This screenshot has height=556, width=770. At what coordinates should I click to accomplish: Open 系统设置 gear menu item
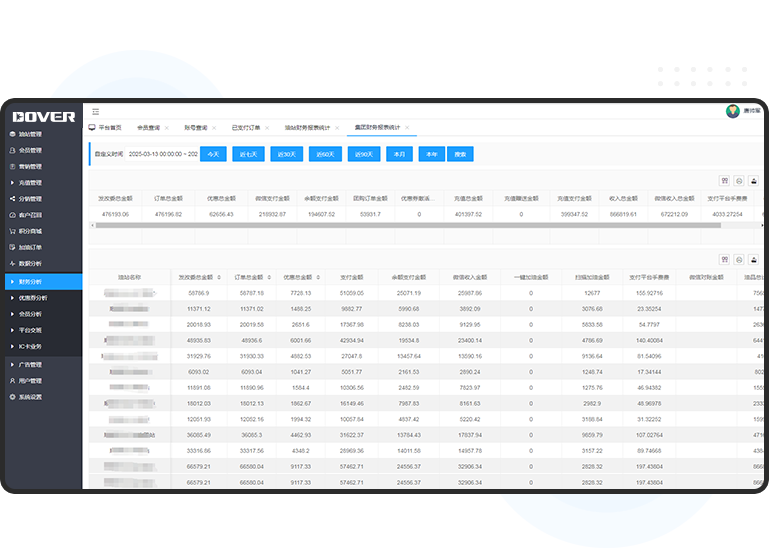[x=31, y=397]
